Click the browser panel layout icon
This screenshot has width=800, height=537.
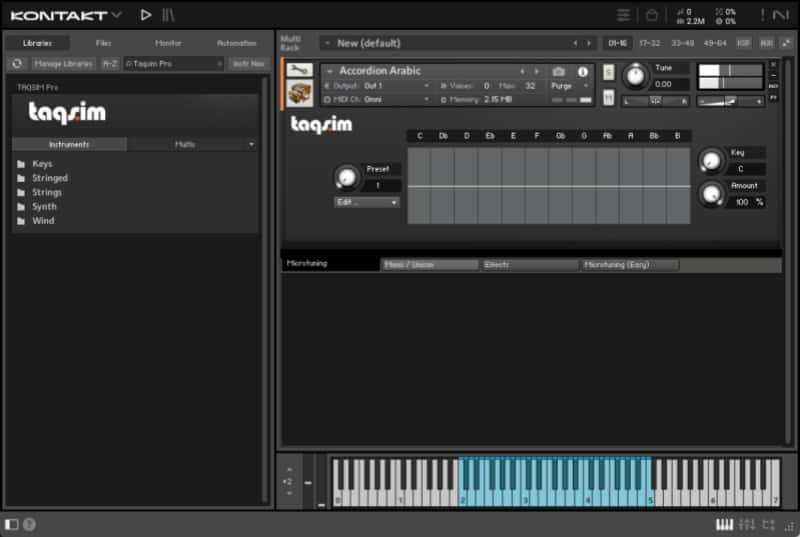[x=11, y=524]
